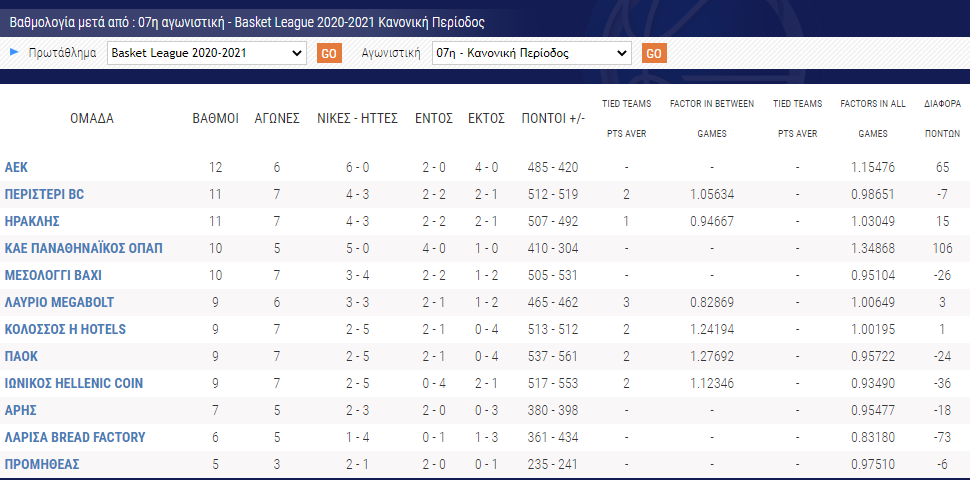Image resolution: width=971 pixels, height=480 pixels.
Task: Click the GO button next to the Αγωνιστική dropdown
Action: tap(654, 53)
